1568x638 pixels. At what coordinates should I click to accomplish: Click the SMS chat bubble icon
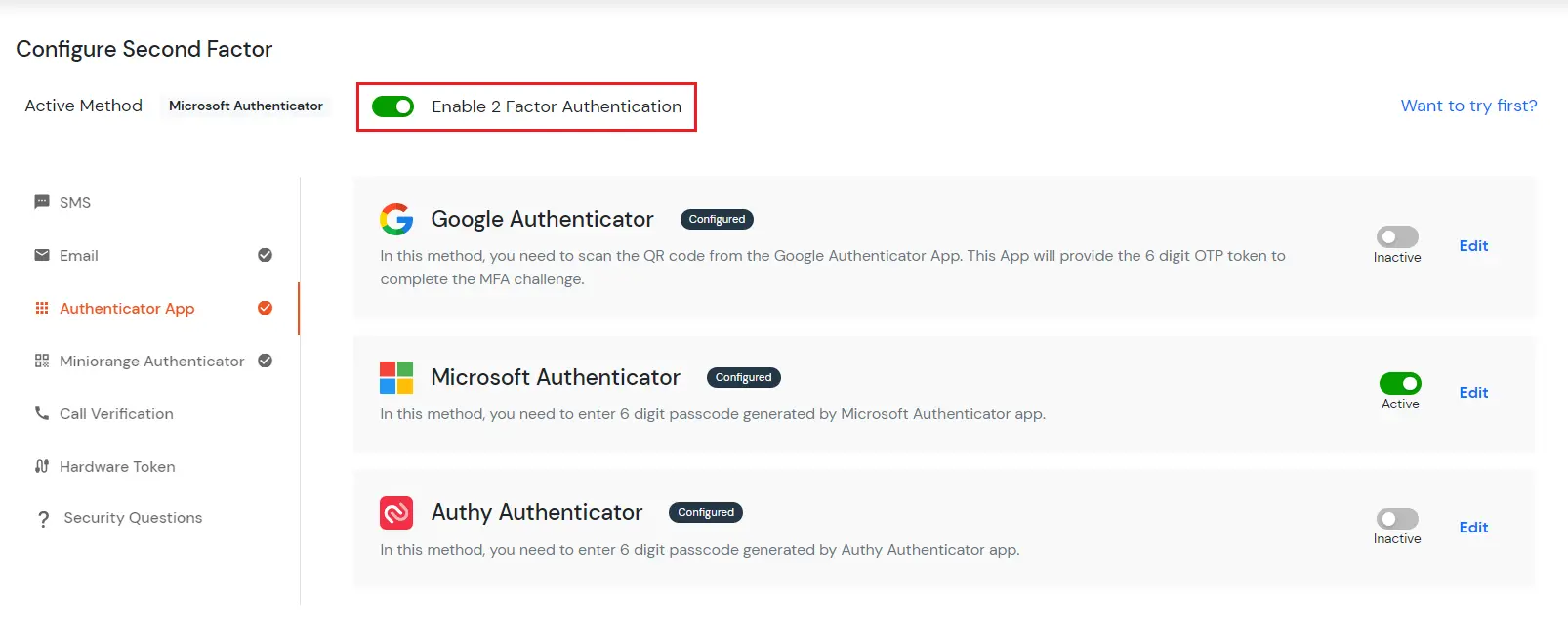42,202
